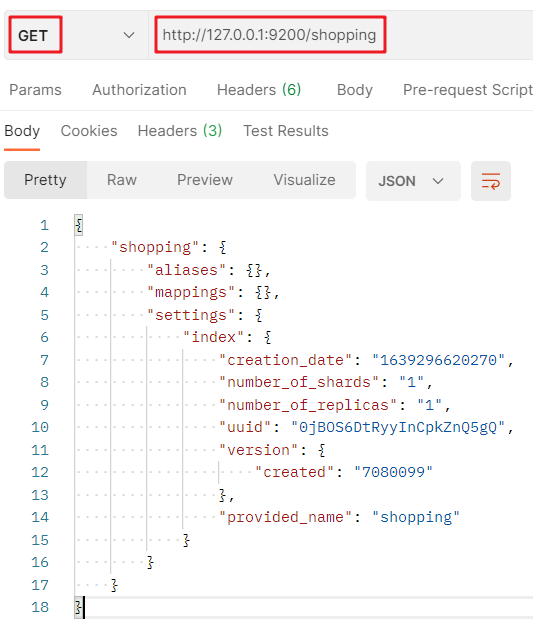The height and width of the screenshot is (624, 533).
Task: Open request Headers (6) tab
Action: [x=259, y=90]
